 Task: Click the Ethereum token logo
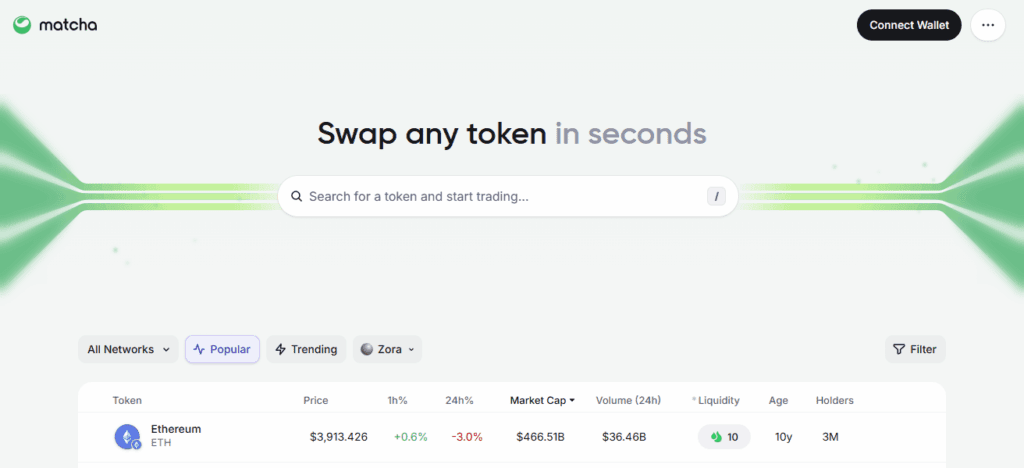tap(126, 436)
